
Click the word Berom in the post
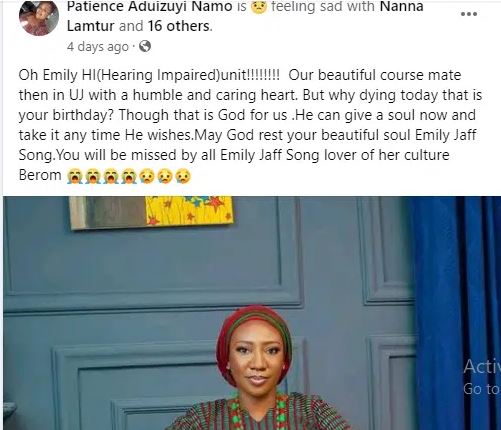point(40,175)
